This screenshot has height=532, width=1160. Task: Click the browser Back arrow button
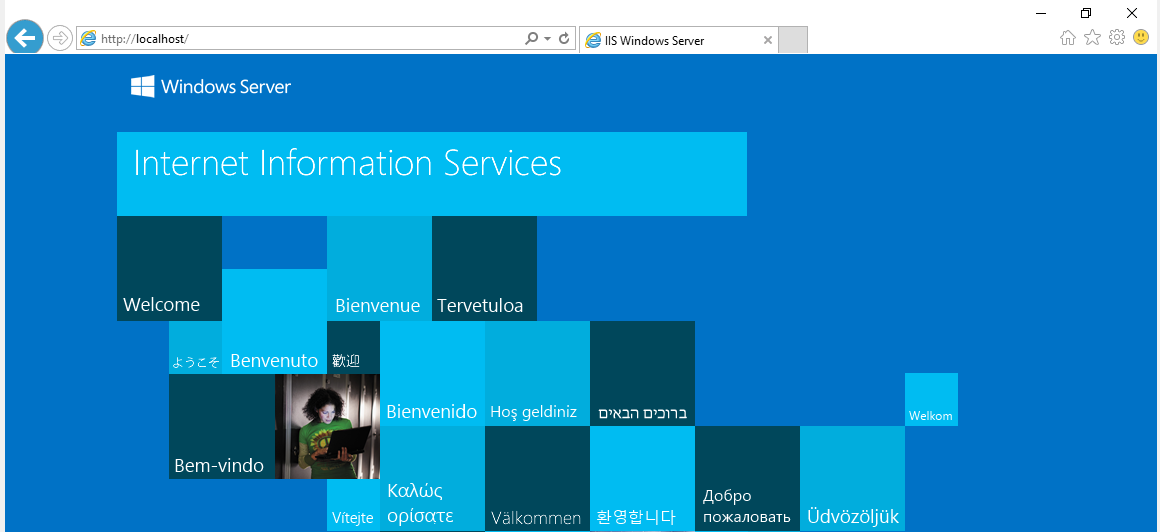coord(25,38)
